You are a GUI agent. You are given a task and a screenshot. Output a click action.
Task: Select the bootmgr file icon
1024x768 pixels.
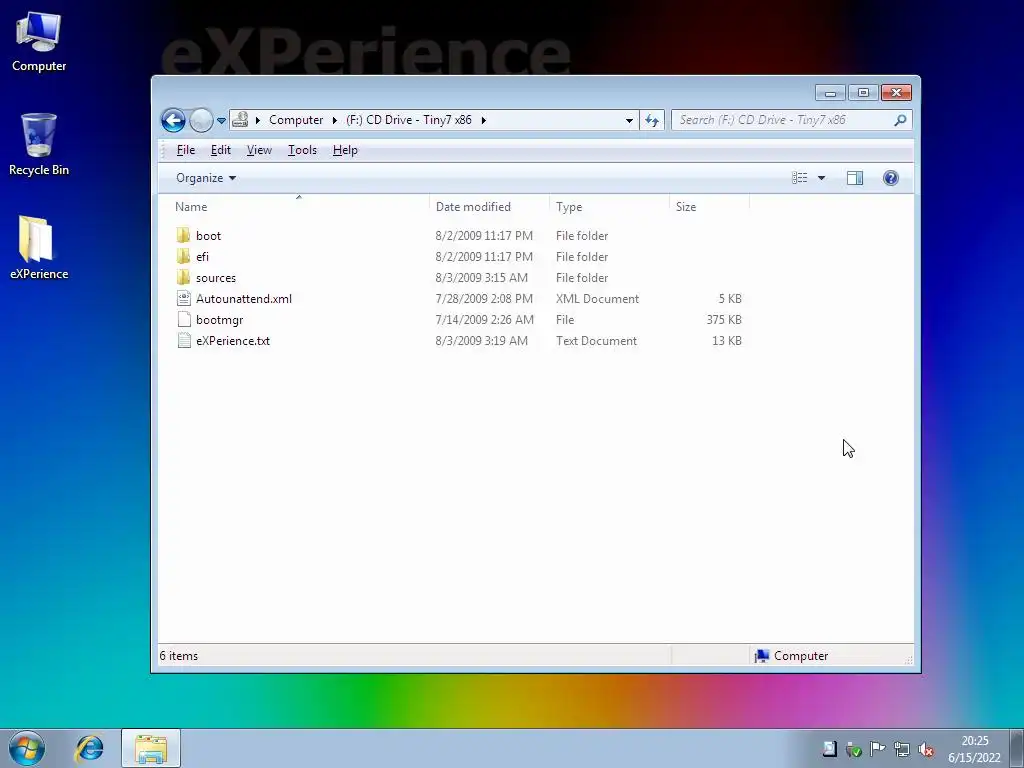[184, 319]
